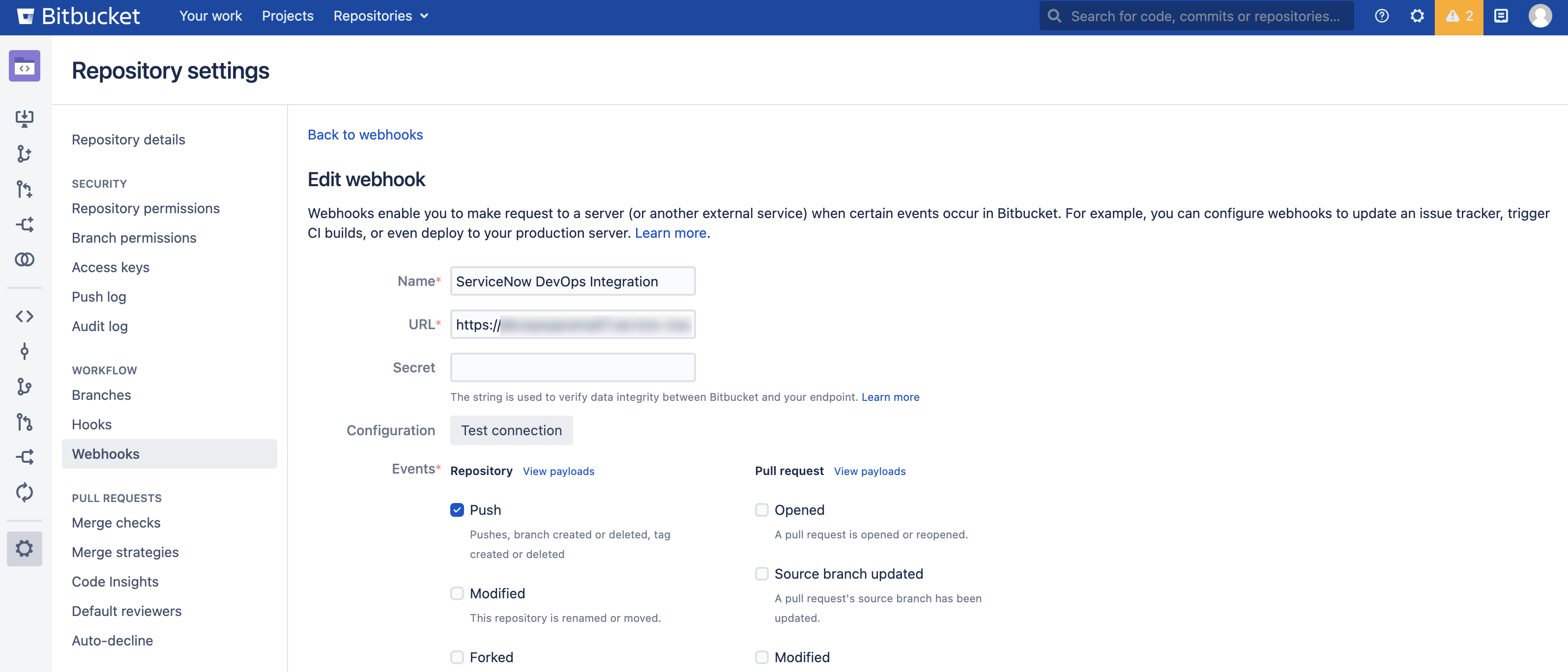Image resolution: width=1568 pixels, height=672 pixels.
Task: Open the Branches icon in left sidebar
Action: point(25,387)
